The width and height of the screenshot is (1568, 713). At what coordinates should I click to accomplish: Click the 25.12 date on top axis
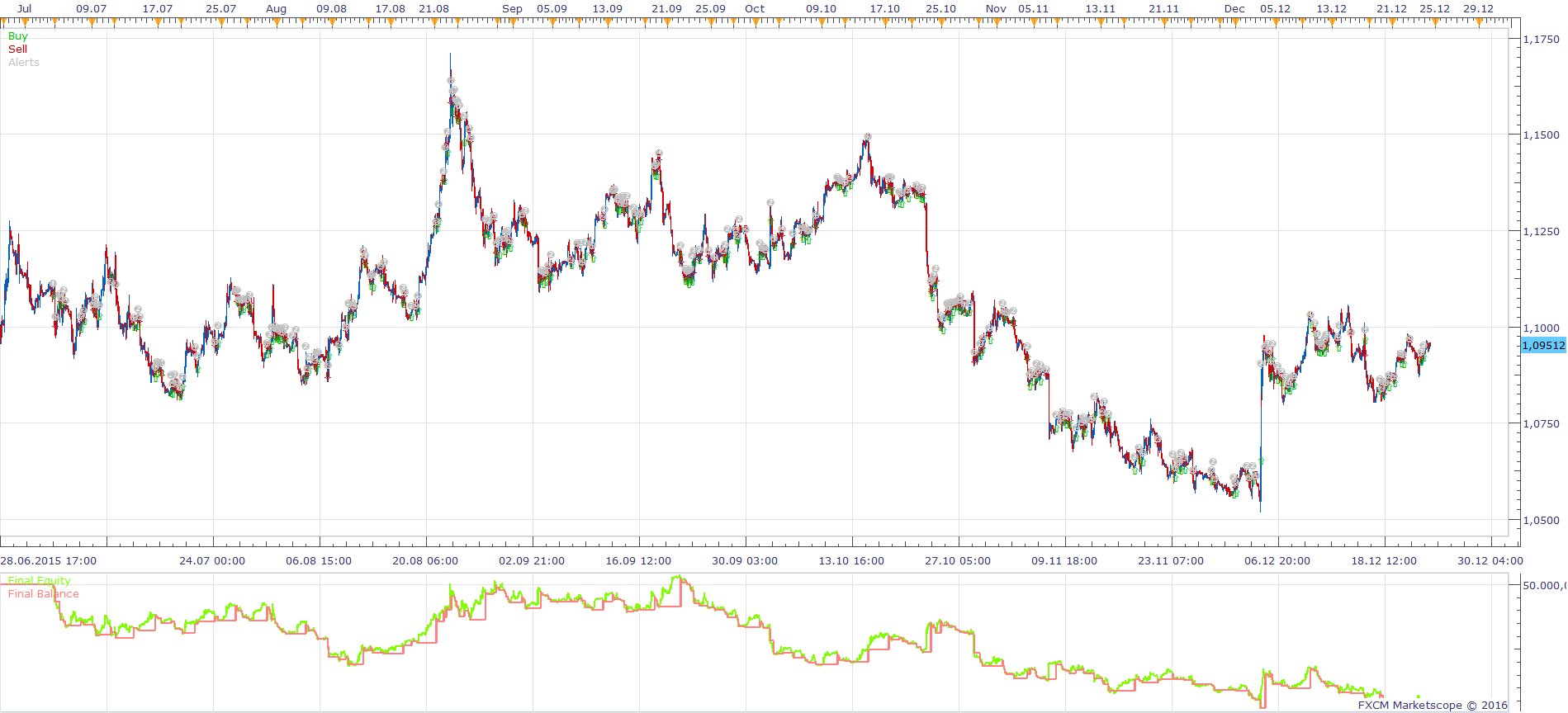[1435, 9]
